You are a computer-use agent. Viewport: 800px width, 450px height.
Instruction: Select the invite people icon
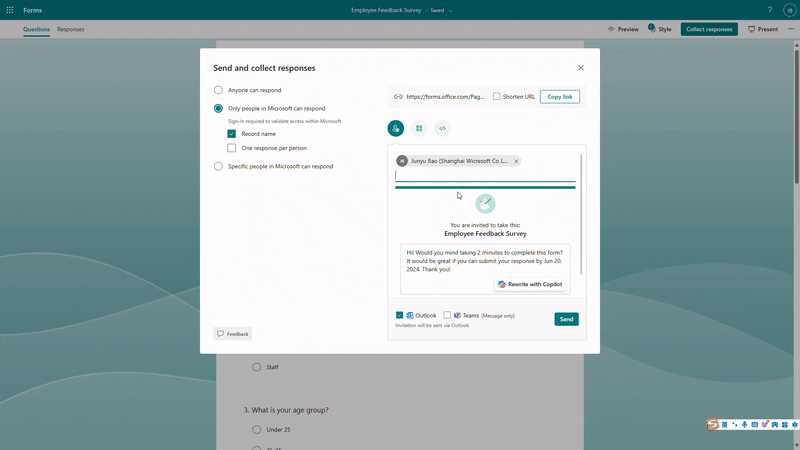click(396, 128)
